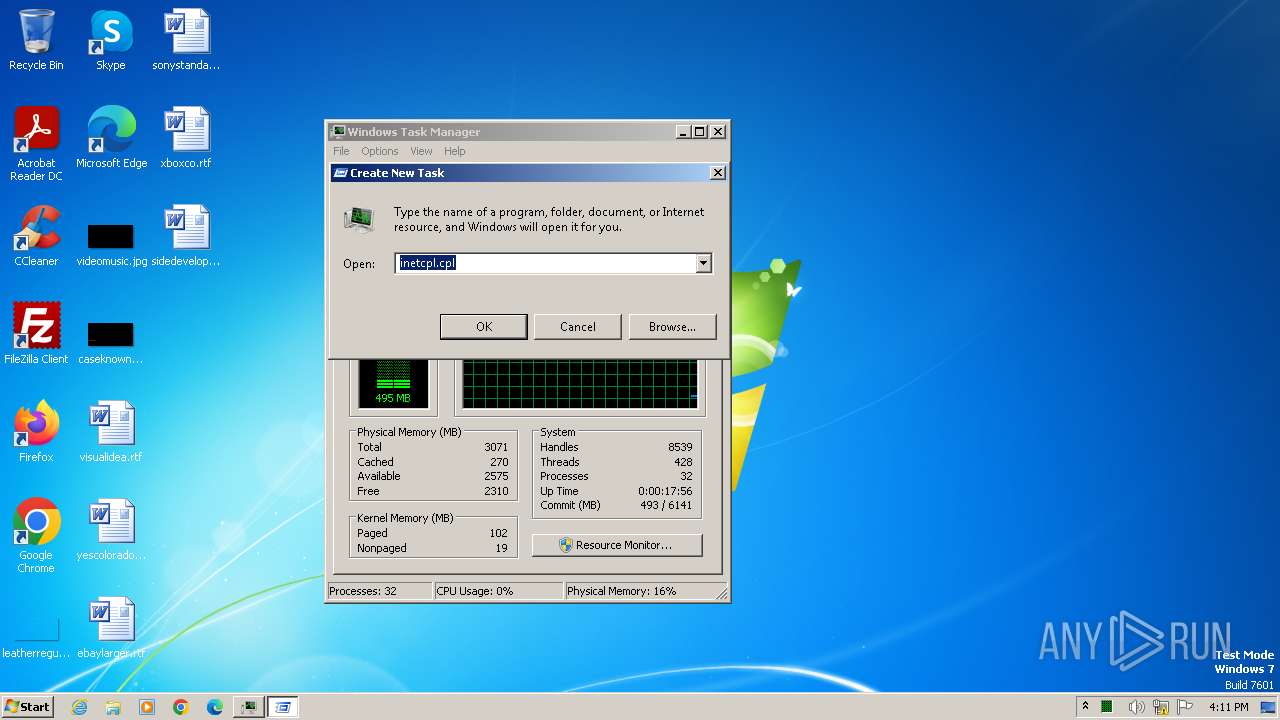Image resolution: width=1280 pixels, height=720 pixels.
Task: Close the Create New Task dialog
Action: (717, 173)
